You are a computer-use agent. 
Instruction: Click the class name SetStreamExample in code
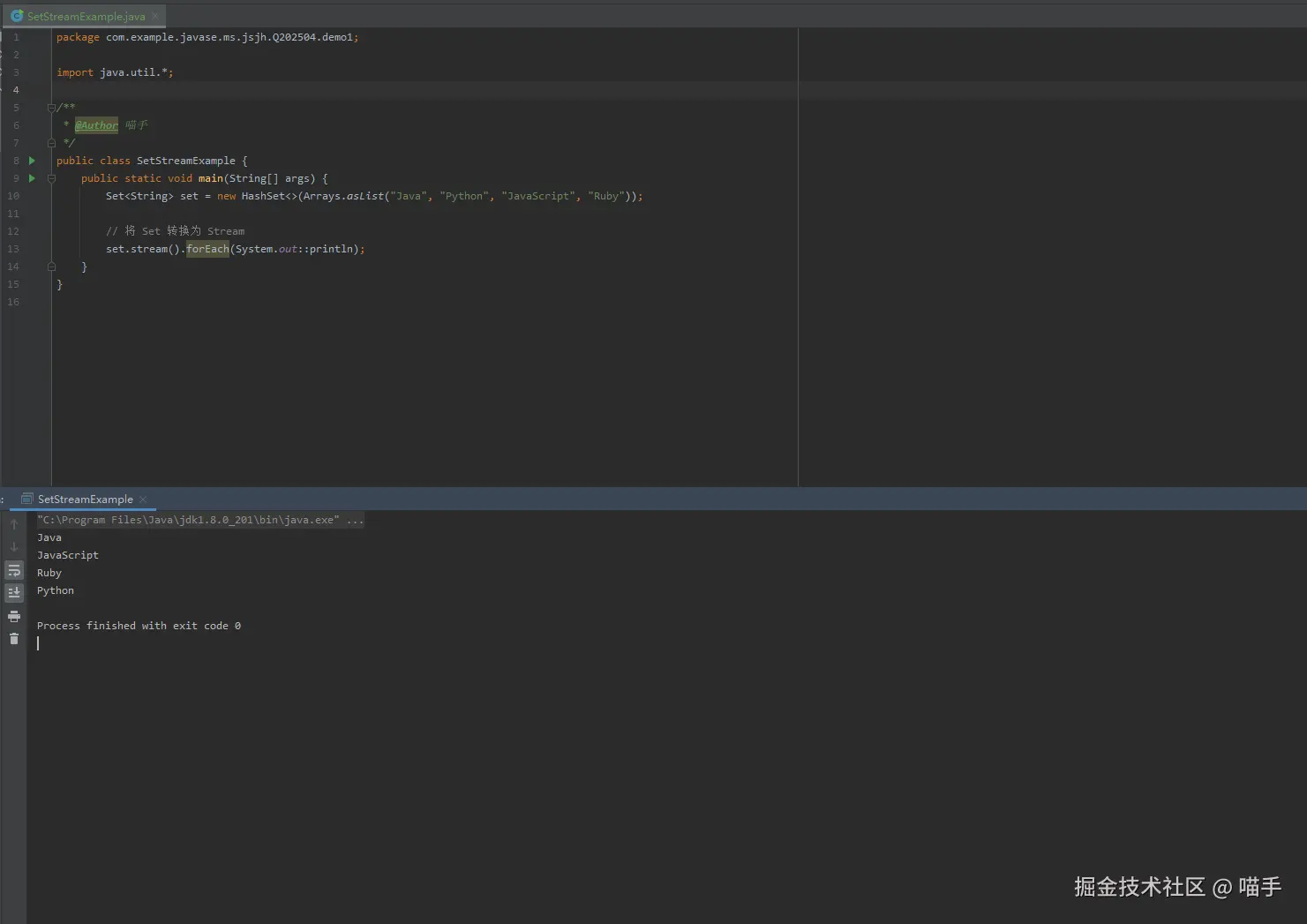click(x=186, y=161)
